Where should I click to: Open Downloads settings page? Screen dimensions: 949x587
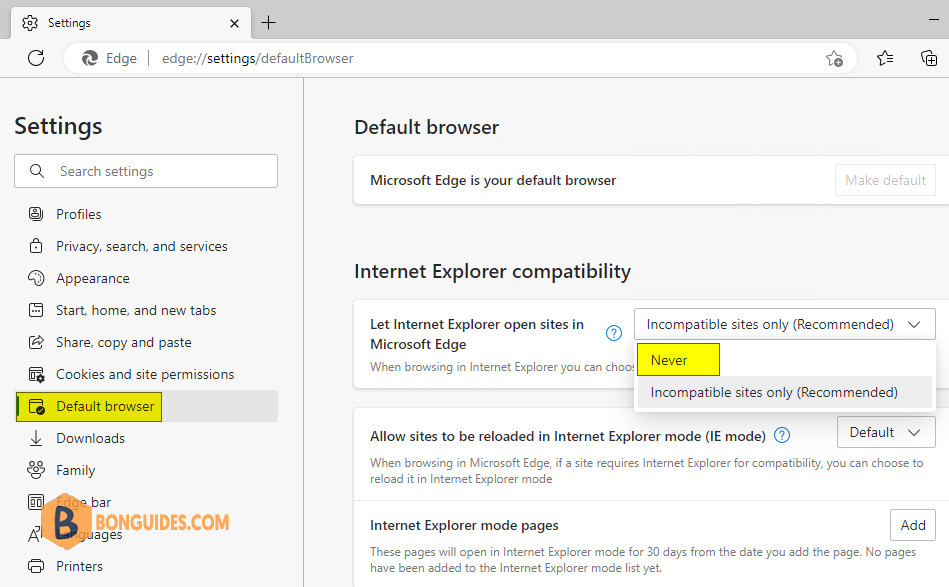tap(90, 438)
